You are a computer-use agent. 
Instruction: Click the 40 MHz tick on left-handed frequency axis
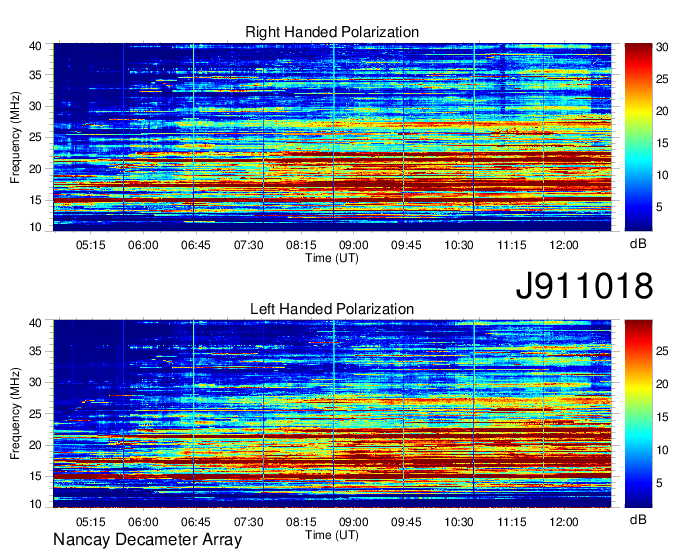[x=35, y=323]
